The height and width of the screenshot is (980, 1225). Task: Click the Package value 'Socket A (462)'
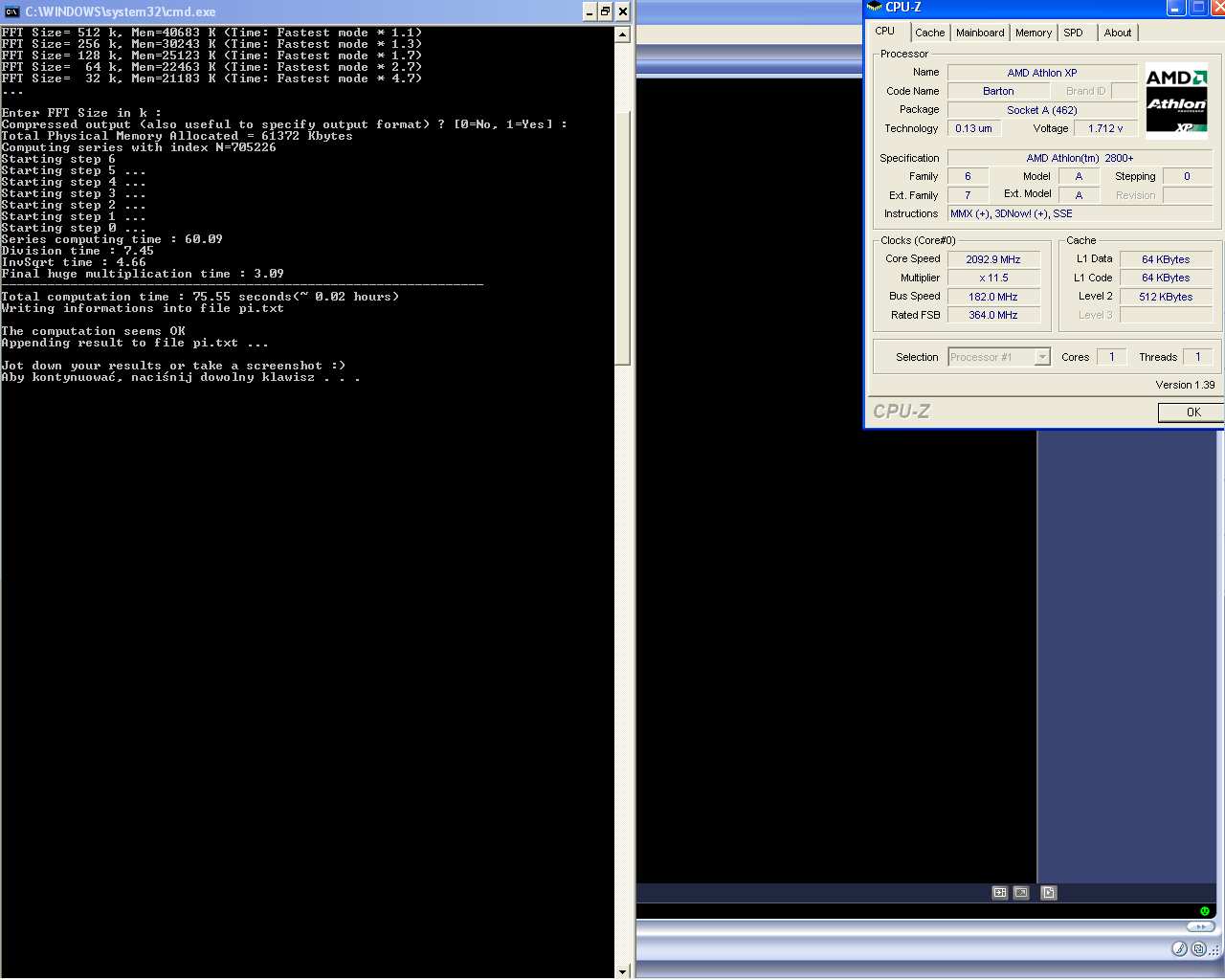[1042, 110]
